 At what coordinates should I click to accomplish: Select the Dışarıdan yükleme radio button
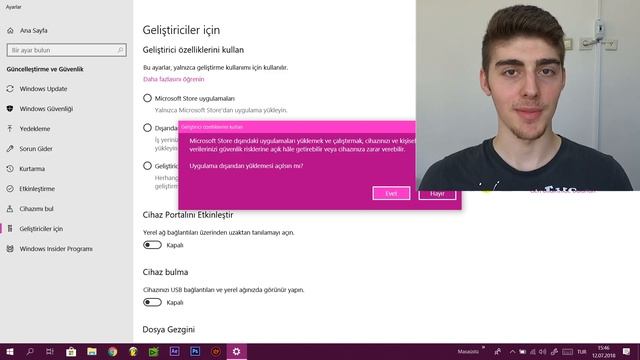coord(147,128)
